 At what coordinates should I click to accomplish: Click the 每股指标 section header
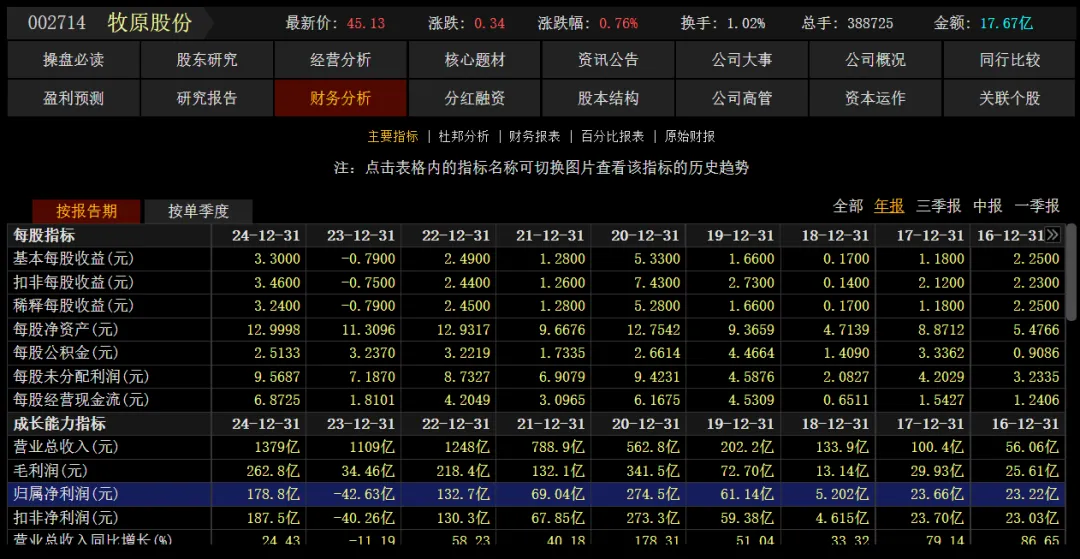point(44,235)
